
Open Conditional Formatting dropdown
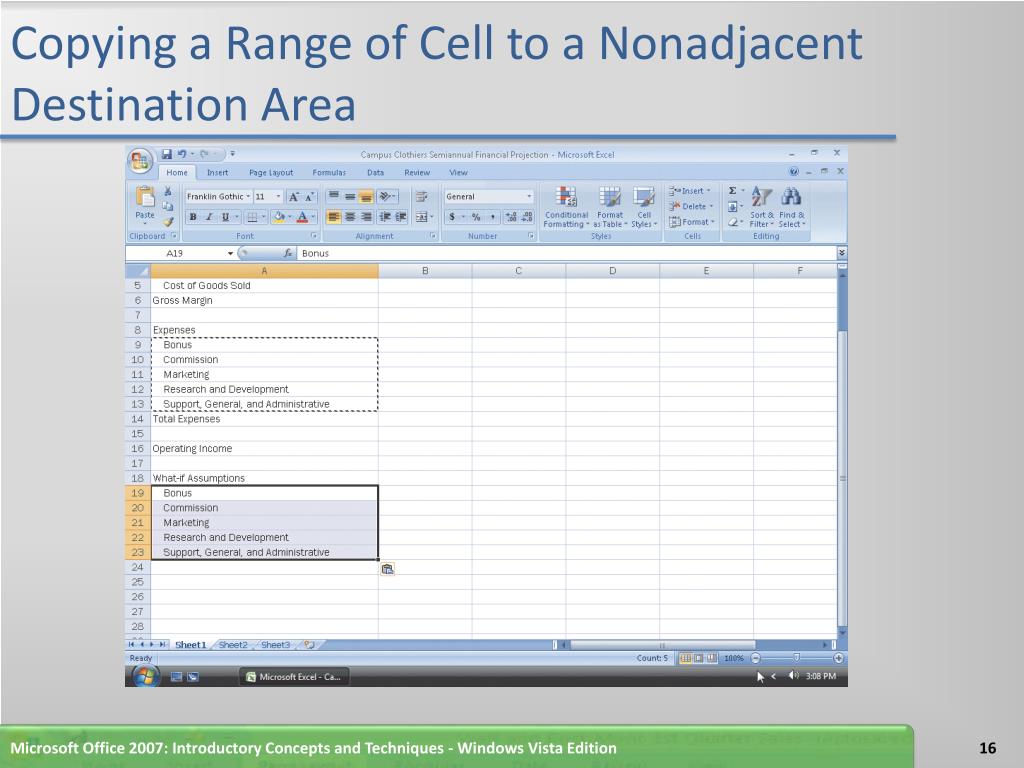(x=566, y=207)
